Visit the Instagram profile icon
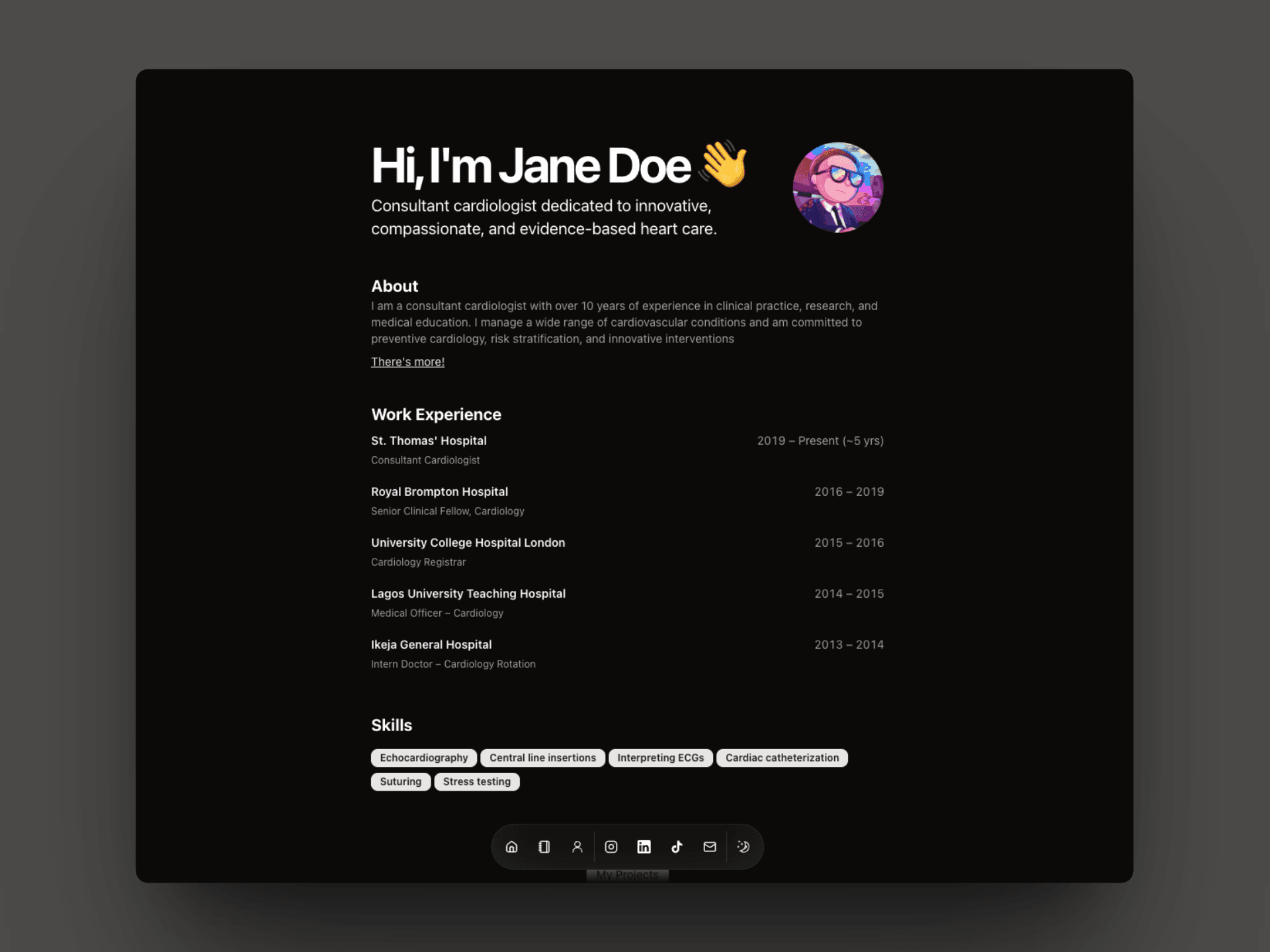The image size is (1270, 952). [611, 847]
